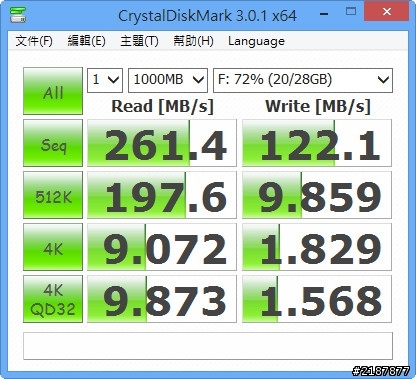Screen dimensions: 416x379
Task: Expand the 1000MB test size dropdown
Action: pos(168,80)
